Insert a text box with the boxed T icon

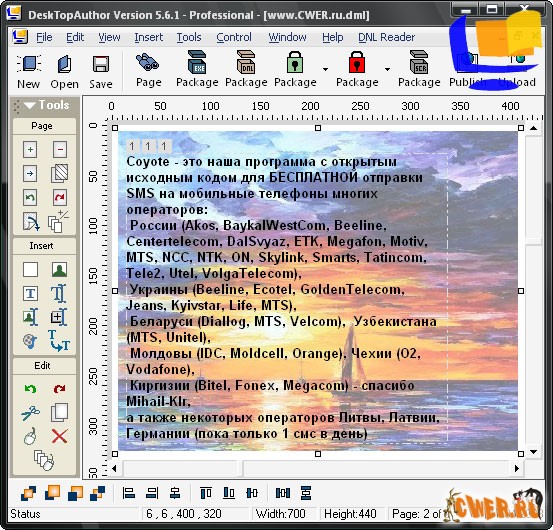pos(30,293)
